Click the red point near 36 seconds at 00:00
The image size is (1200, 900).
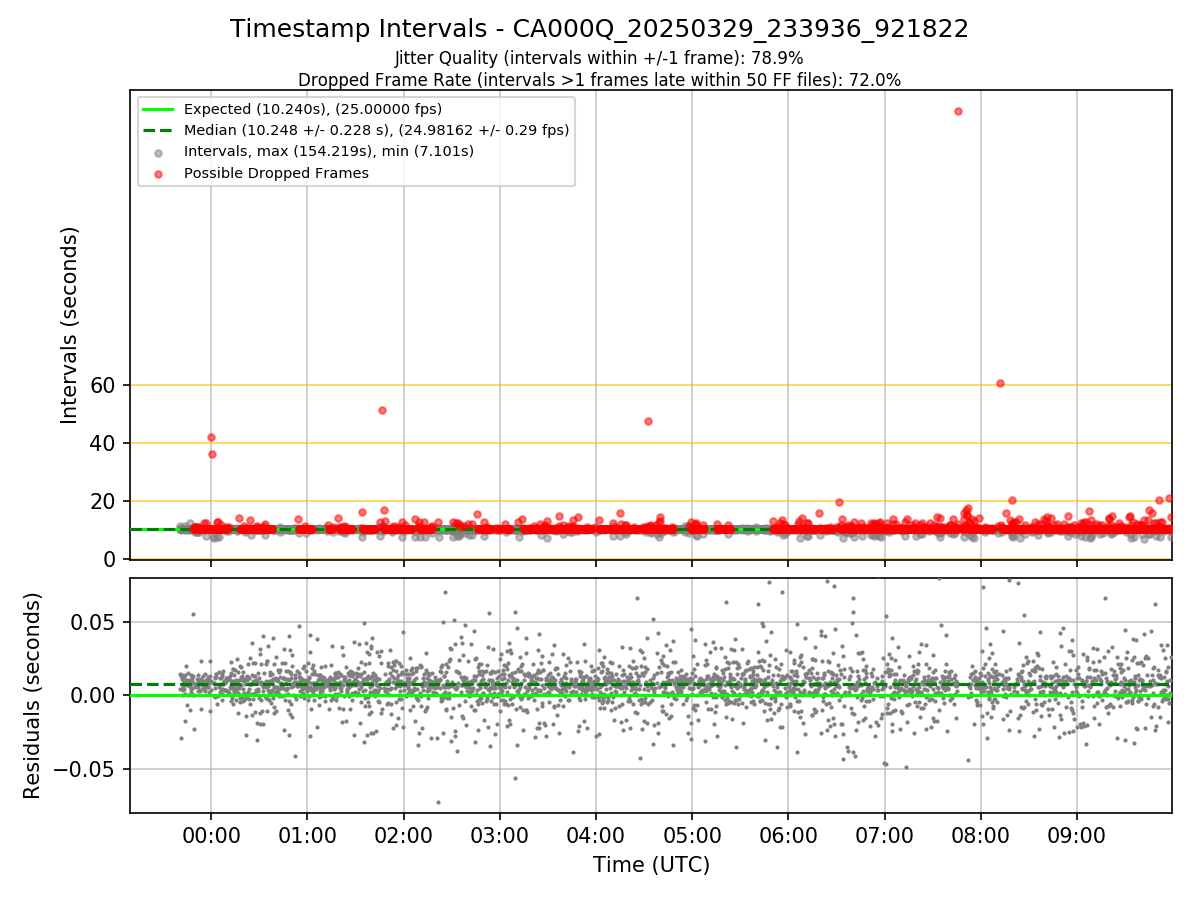(212, 454)
